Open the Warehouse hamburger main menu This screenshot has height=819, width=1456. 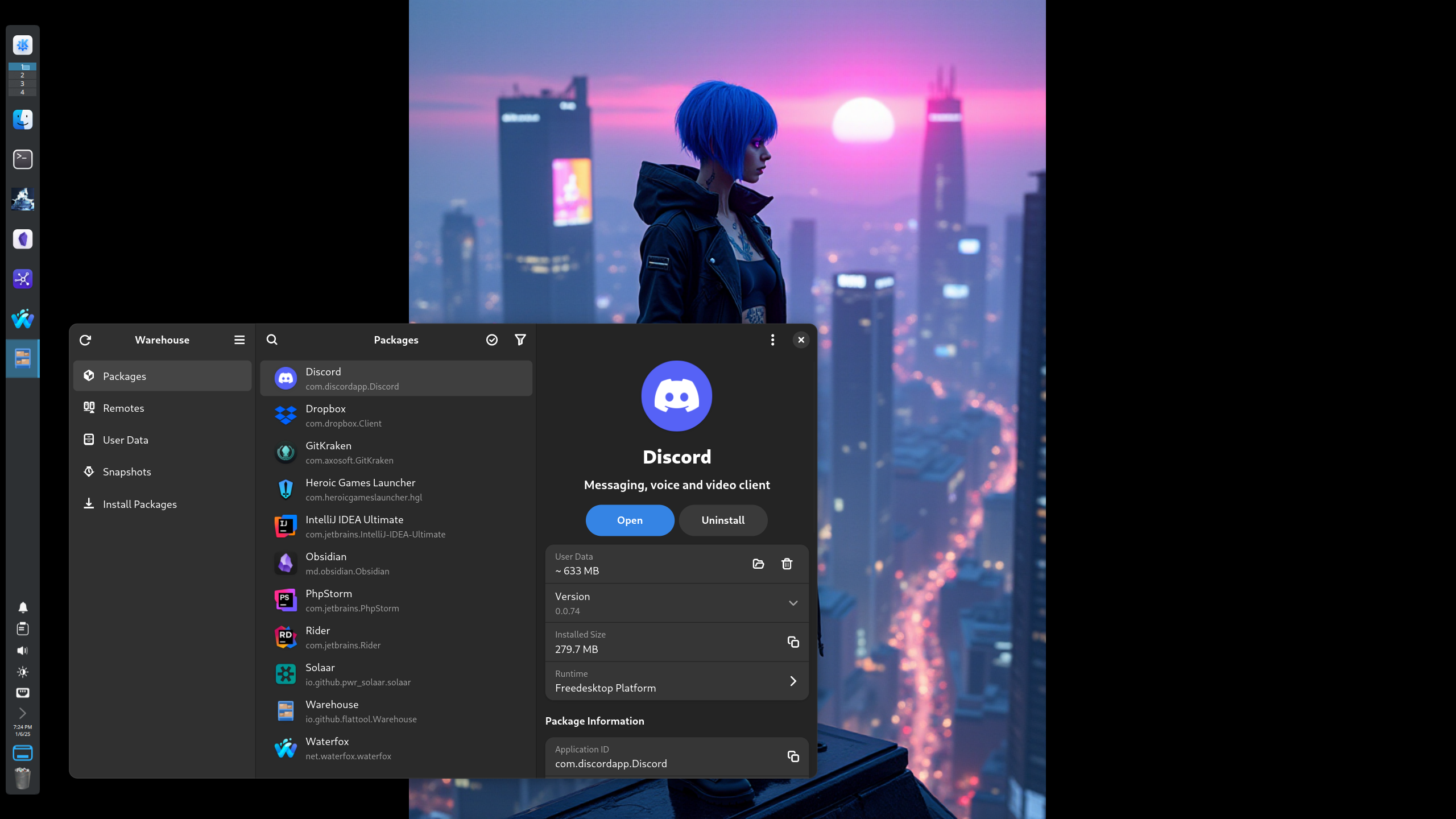(239, 340)
